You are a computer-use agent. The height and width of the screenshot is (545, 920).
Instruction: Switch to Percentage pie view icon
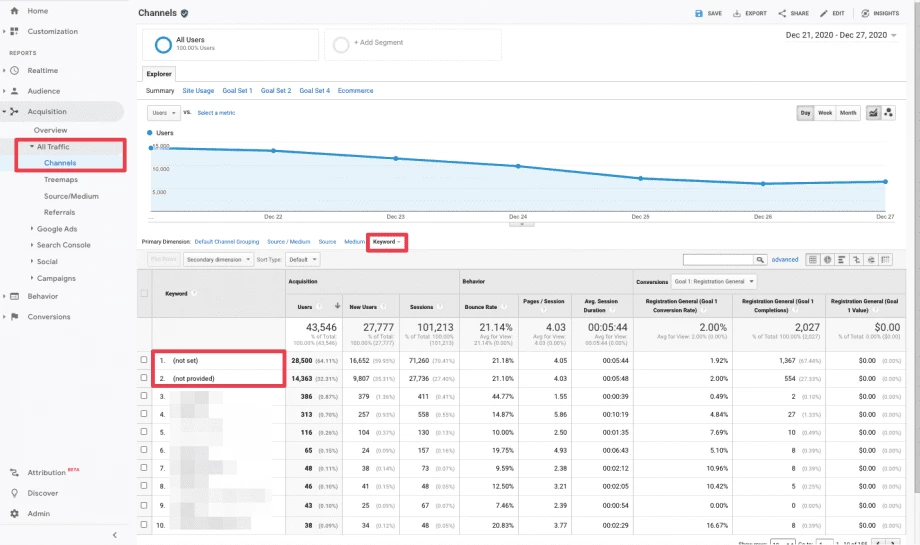tap(827, 259)
